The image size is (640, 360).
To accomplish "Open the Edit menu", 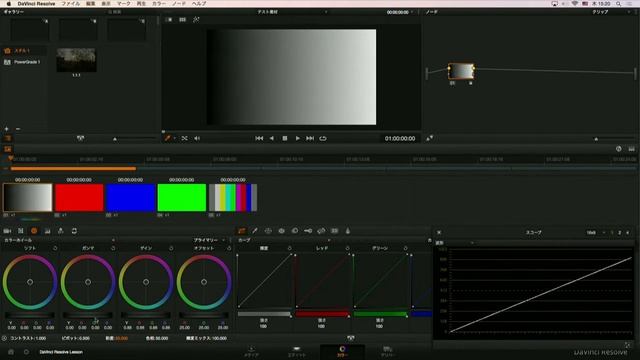I will (91, 4).
